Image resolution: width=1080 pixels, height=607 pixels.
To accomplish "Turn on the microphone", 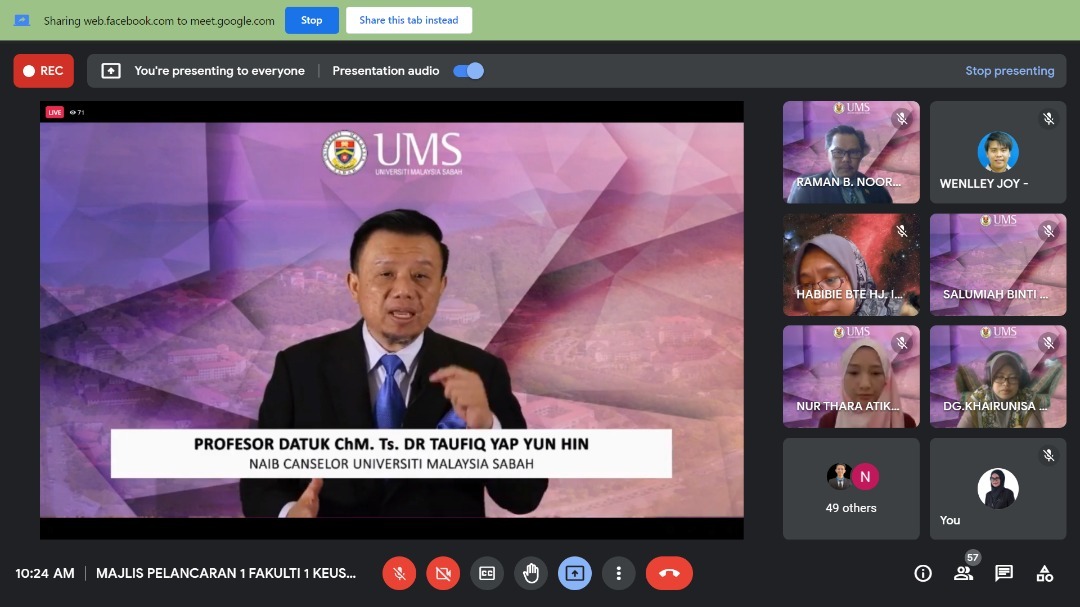I will (399, 573).
